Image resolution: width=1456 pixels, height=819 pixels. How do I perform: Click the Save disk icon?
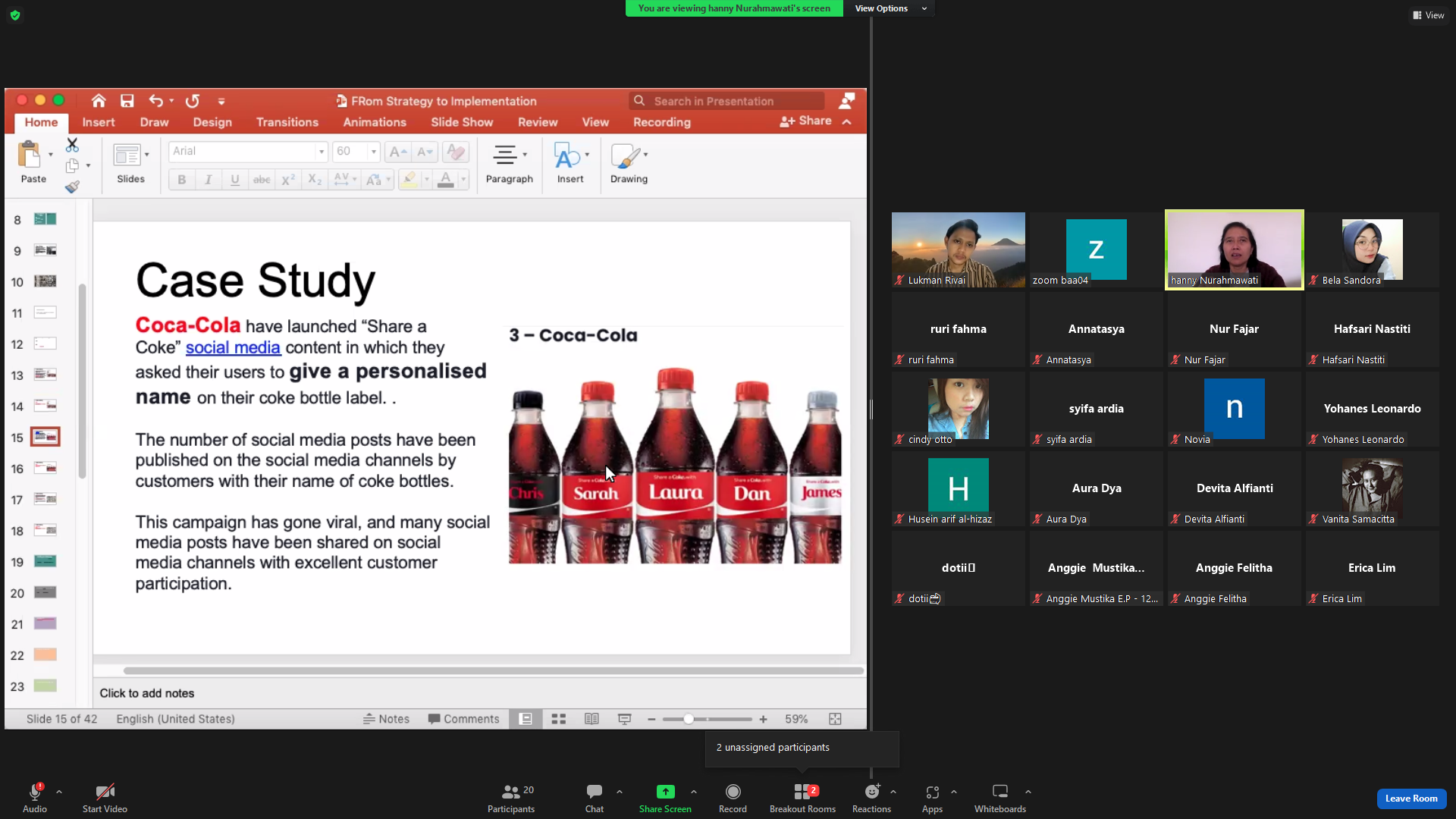click(x=127, y=101)
